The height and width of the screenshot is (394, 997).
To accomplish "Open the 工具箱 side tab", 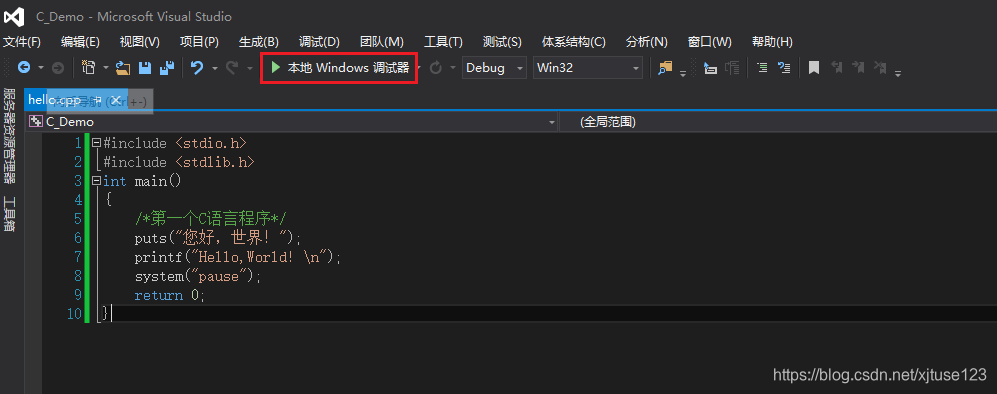I will pyautogui.click(x=10, y=214).
